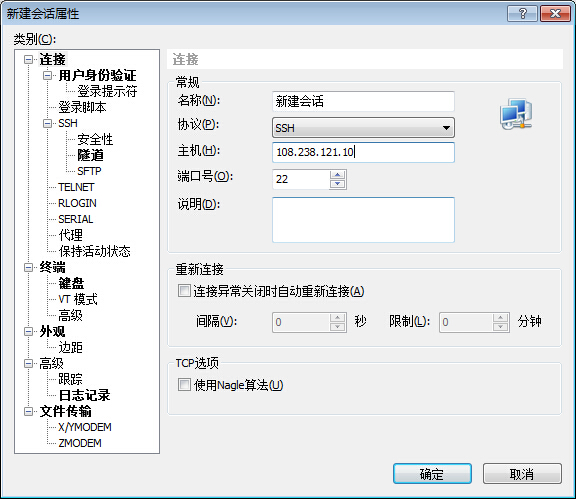Collapse the 外观 tree node
576x499 pixels.
[x=28, y=331]
